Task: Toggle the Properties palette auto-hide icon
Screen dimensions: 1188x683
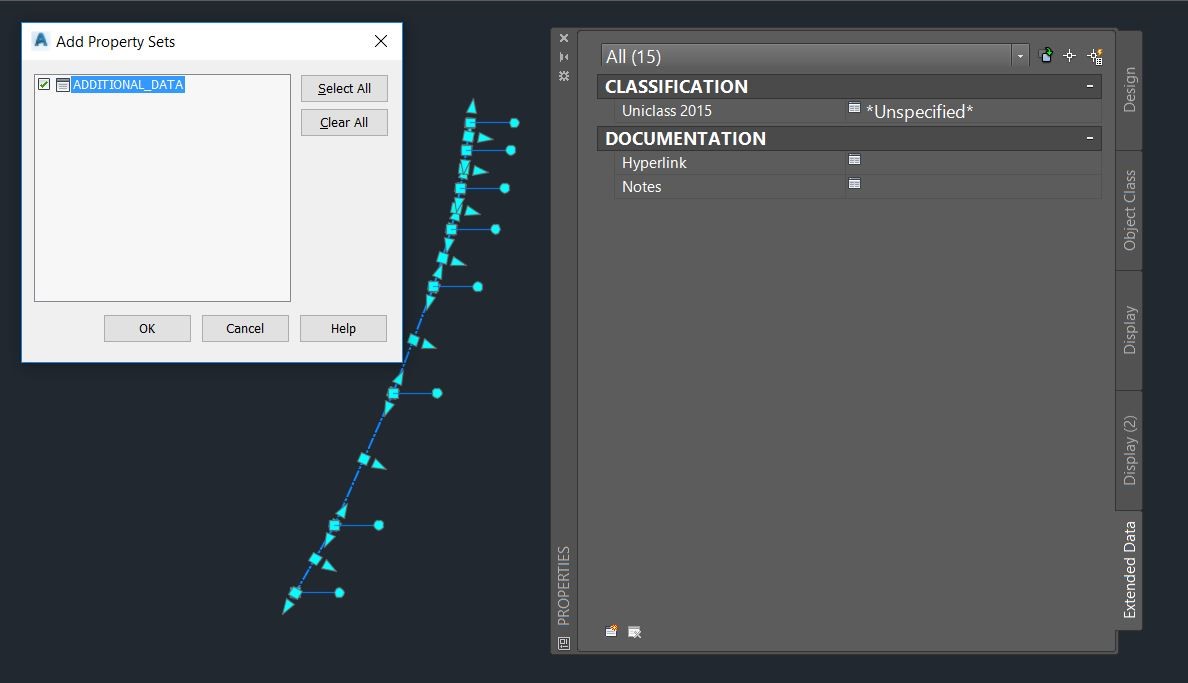Action: (x=564, y=57)
